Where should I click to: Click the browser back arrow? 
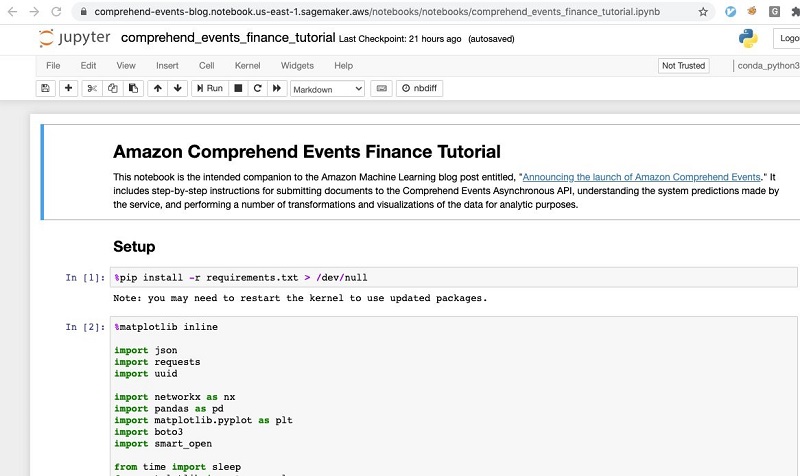[x=12, y=11]
